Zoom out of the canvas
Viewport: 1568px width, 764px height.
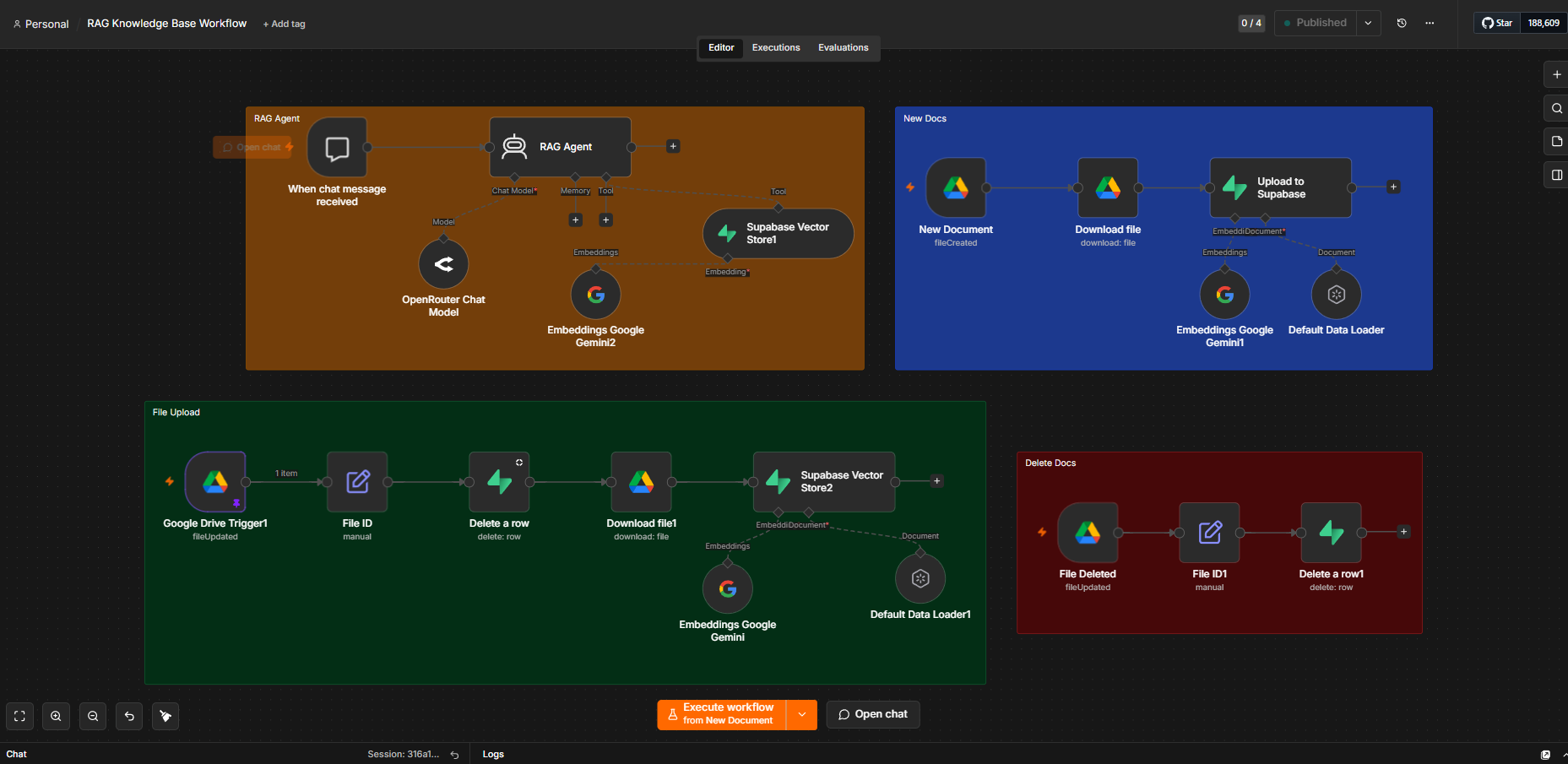pyautogui.click(x=93, y=716)
